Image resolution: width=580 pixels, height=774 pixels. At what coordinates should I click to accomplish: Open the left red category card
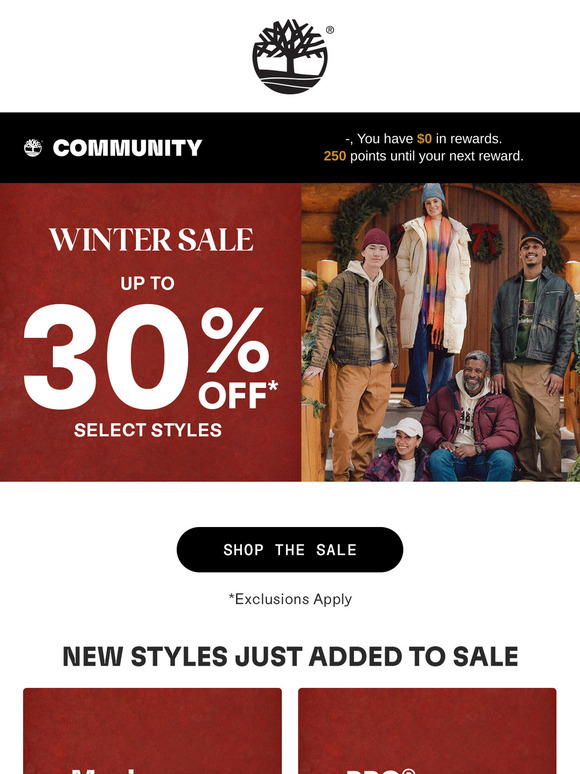tap(153, 731)
